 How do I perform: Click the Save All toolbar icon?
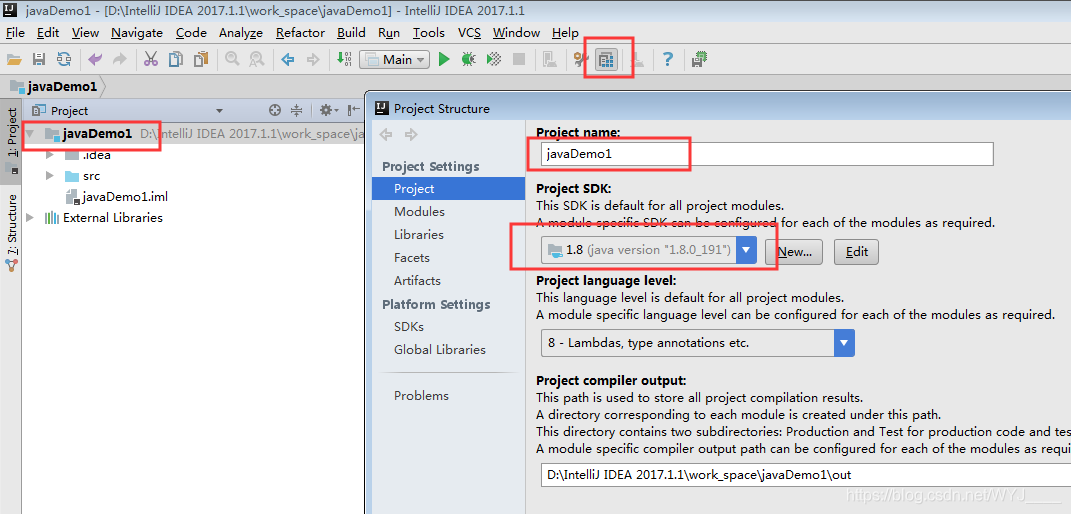pyautogui.click(x=39, y=60)
